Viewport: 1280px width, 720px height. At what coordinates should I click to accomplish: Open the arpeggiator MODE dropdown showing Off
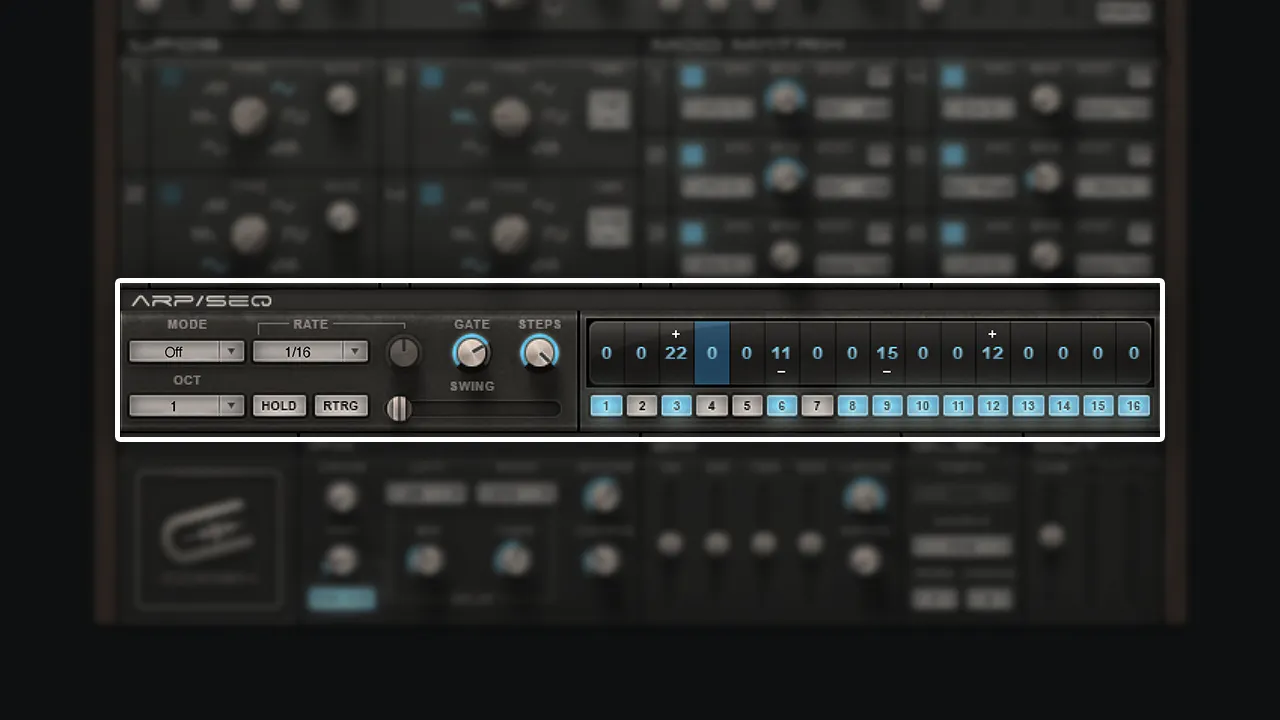coord(187,352)
